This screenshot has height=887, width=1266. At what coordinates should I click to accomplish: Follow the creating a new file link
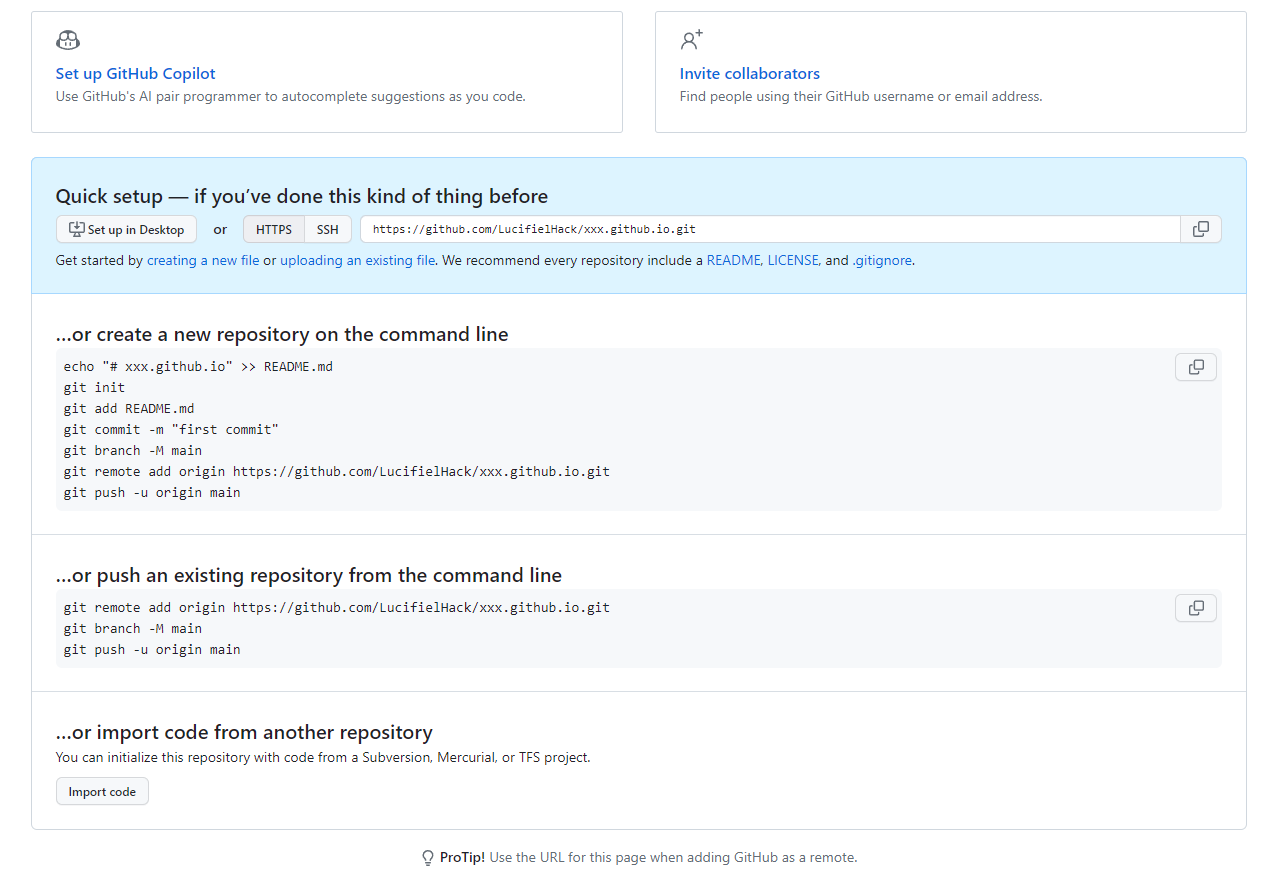[203, 260]
